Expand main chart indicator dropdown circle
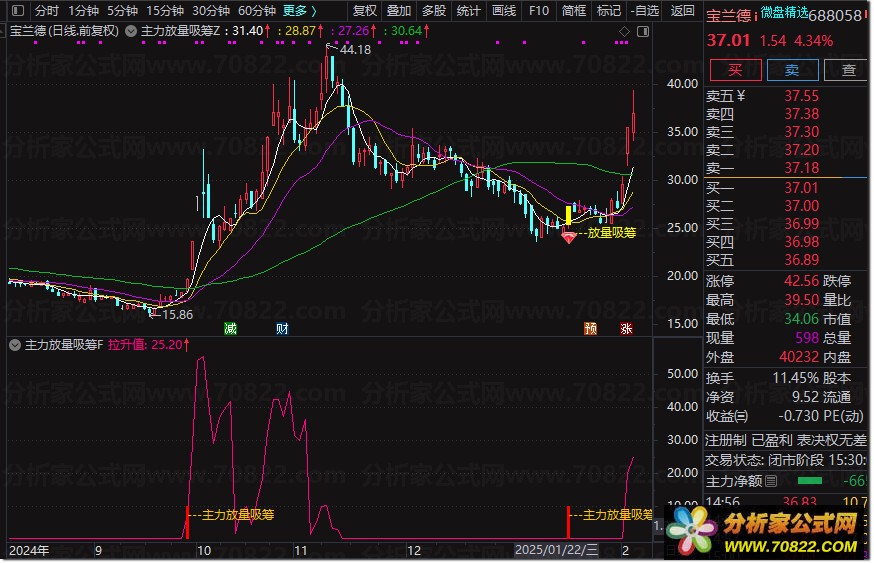The width and height of the screenshot is (874, 563). coord(131,31)
